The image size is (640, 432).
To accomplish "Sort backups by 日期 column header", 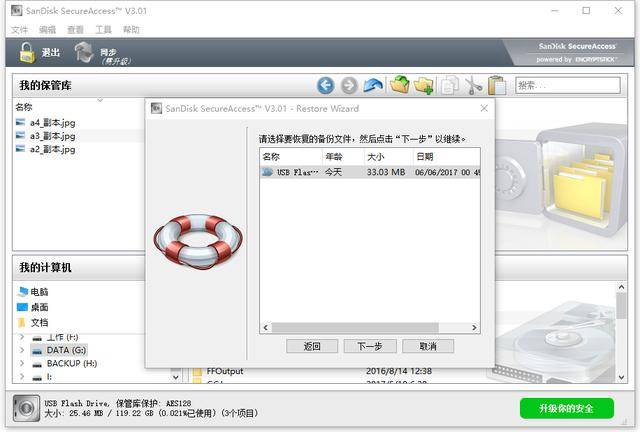I will (446, 157).
